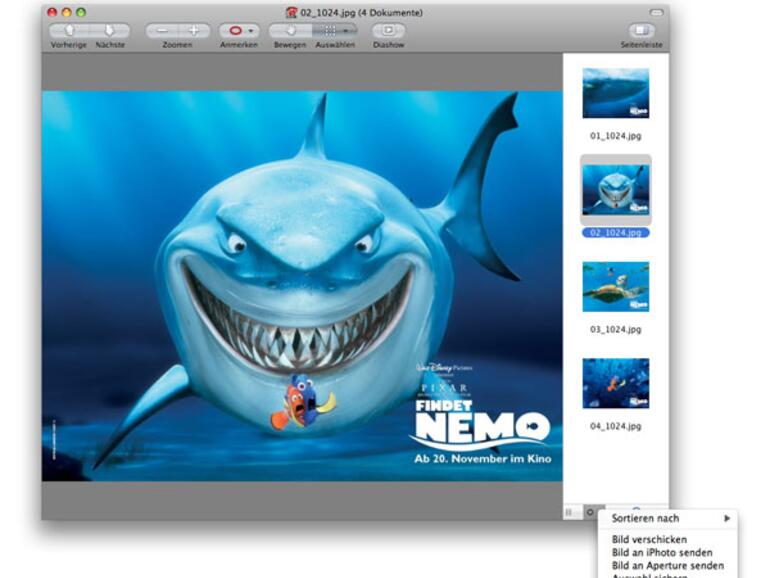The height and width of the screenshot is (578, 770).
Task: Click the highlighted label 02_1024.jpg
Action: [x=615, y=232]
